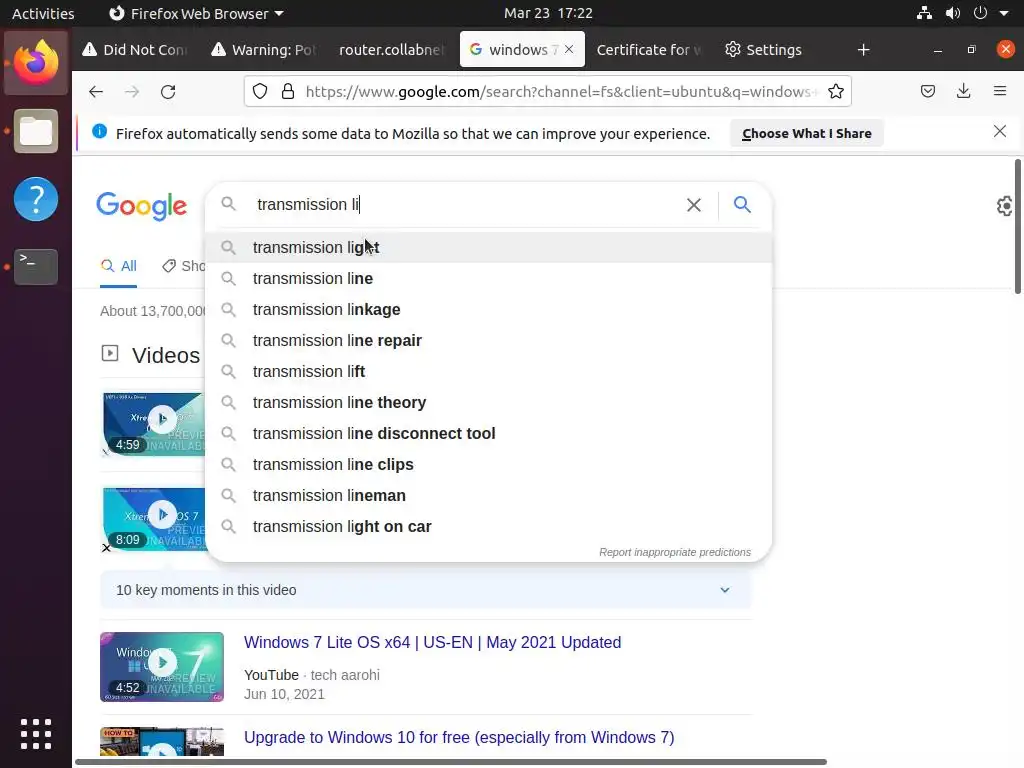Choose suggestion transmission light on car
Image resolution: width=1024 pixels, height=768 pixels.
(x=488, y=526)
